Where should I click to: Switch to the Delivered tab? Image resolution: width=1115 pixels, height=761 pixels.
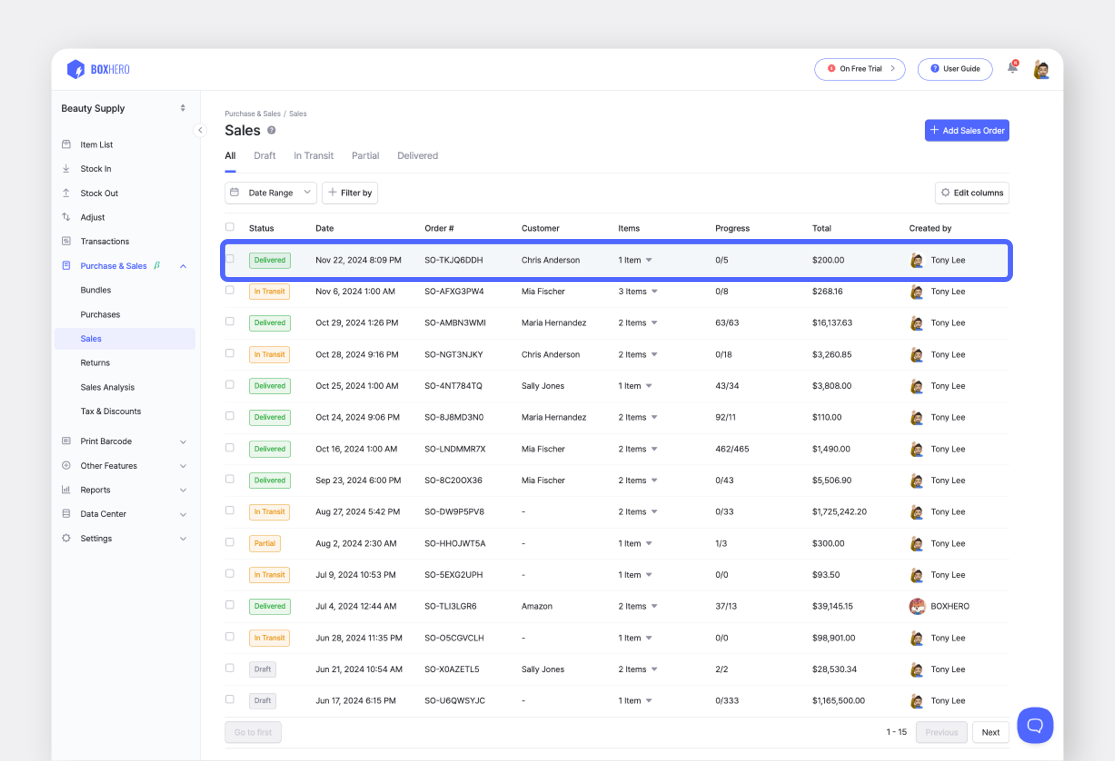tap(417, 155)
